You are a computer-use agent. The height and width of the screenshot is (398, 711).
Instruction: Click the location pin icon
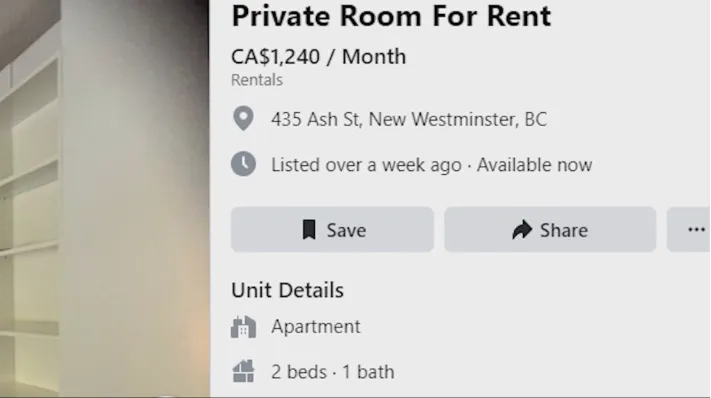click(x=243, y=119)
